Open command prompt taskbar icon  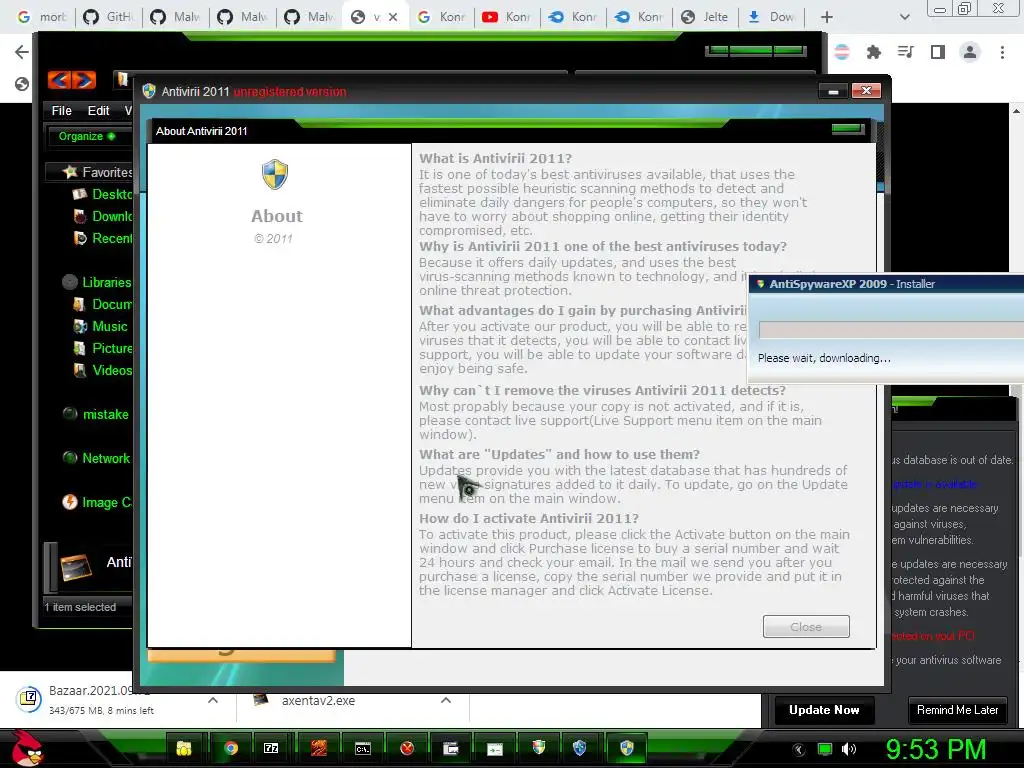click(x=362, y=749)
